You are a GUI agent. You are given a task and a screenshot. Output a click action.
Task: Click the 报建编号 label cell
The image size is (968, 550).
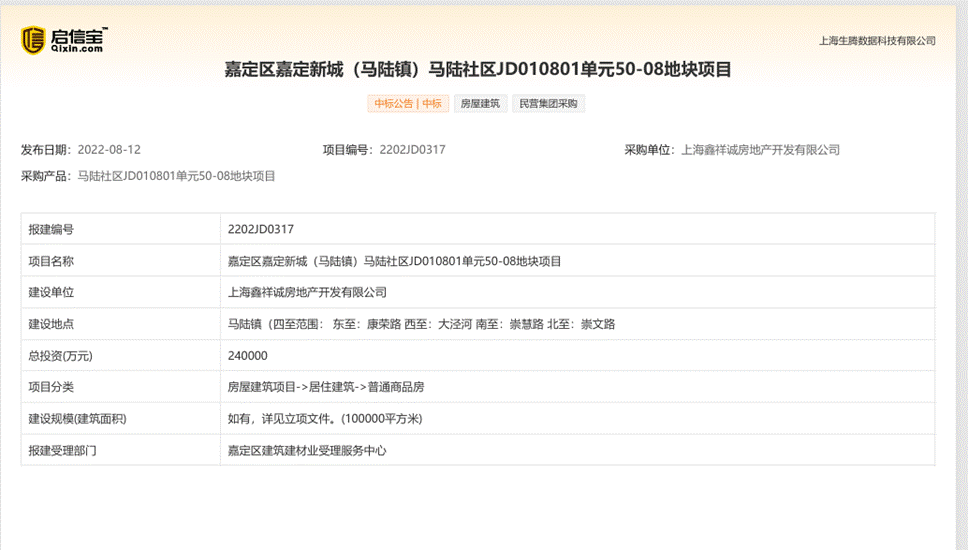(52, 229)
